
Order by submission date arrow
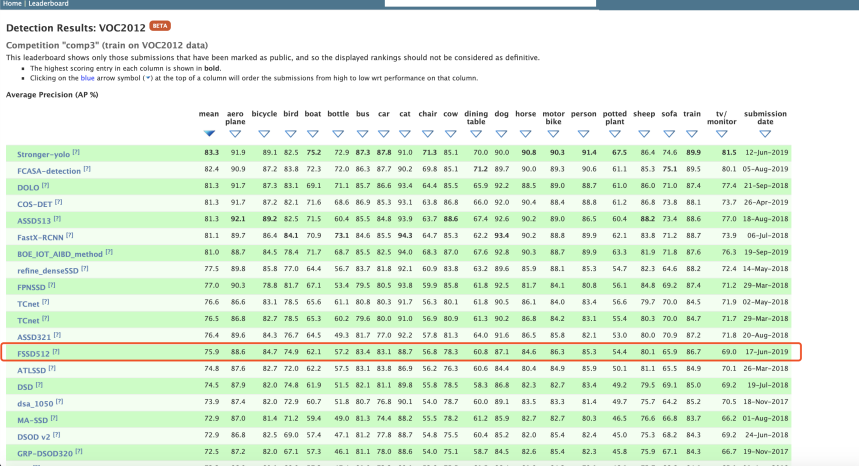[765, 133]
